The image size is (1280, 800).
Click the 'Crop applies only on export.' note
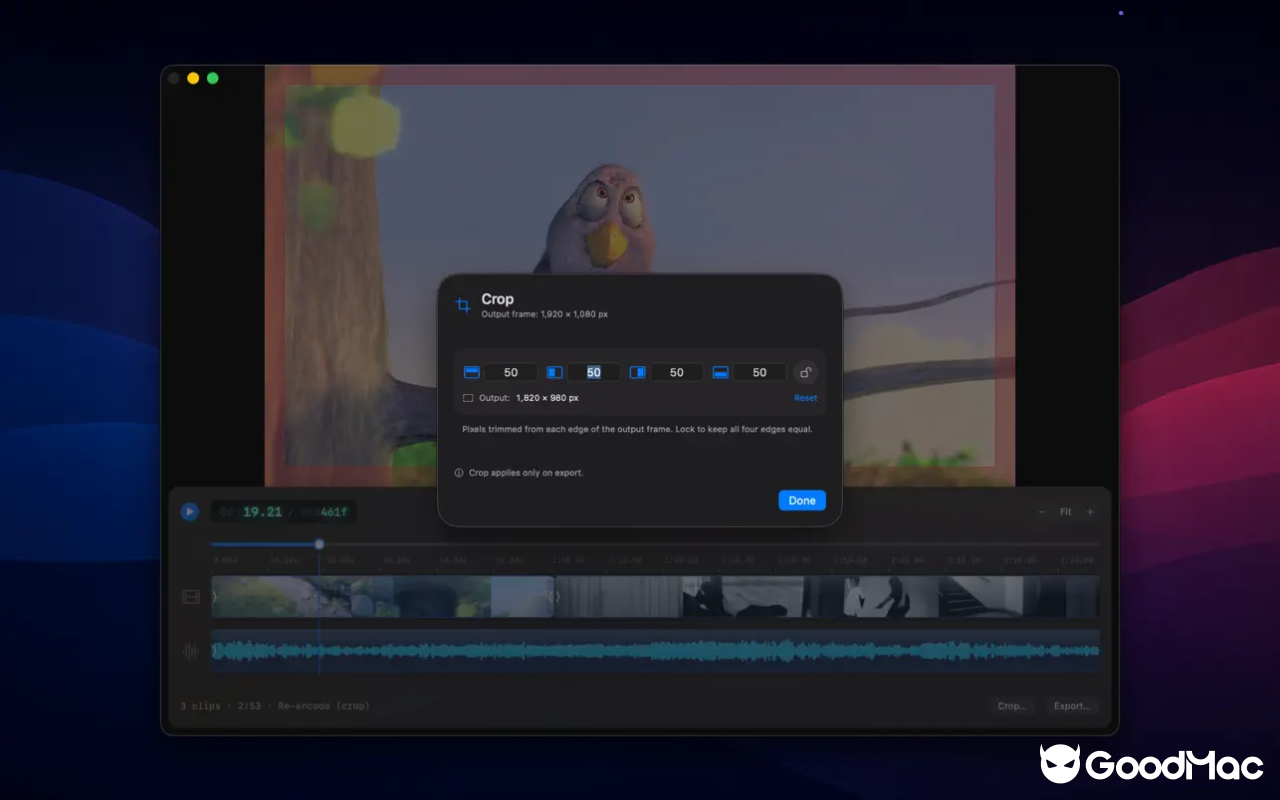tap(526, 473)
